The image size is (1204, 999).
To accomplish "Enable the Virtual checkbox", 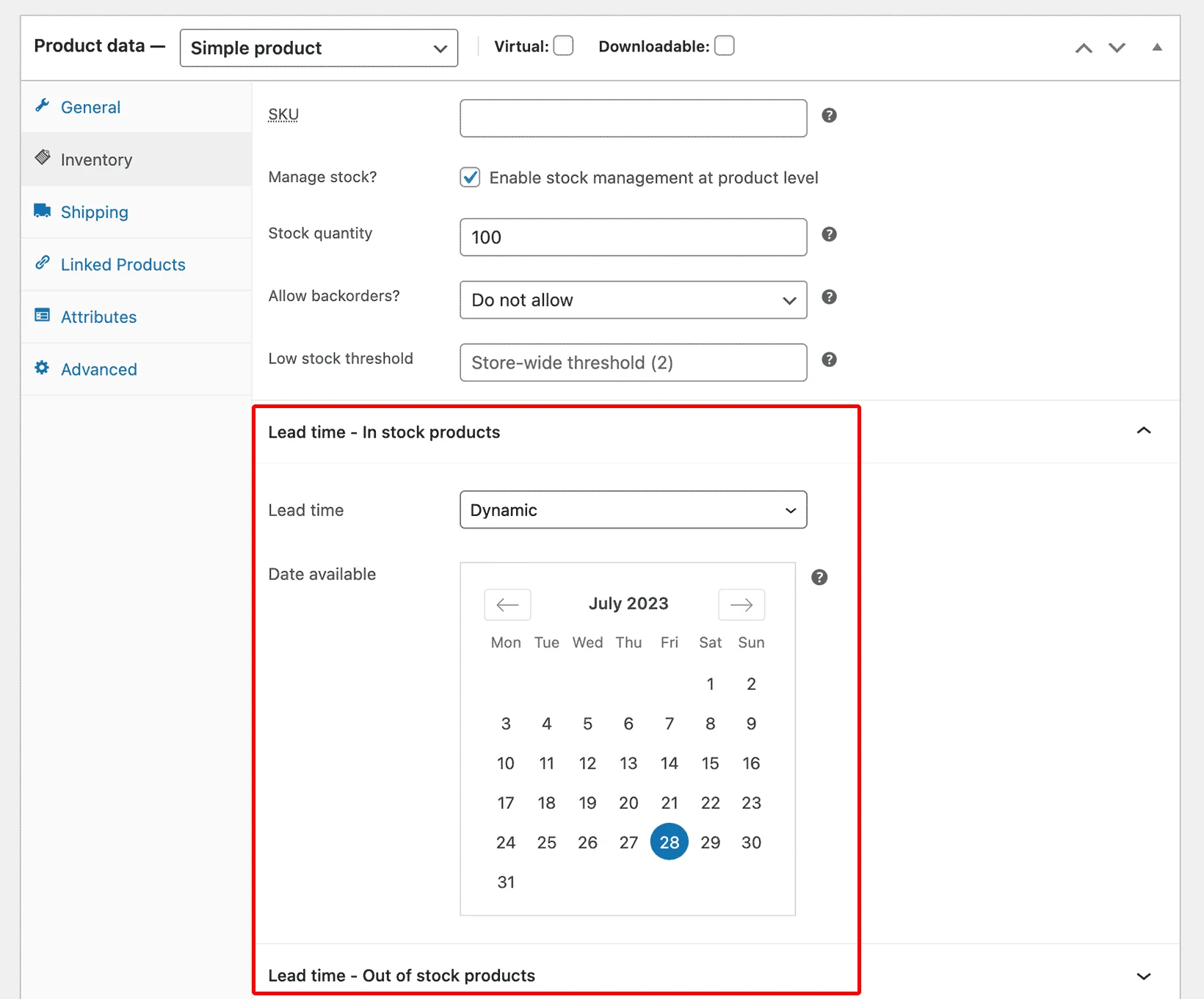I will tap(563, 45).
